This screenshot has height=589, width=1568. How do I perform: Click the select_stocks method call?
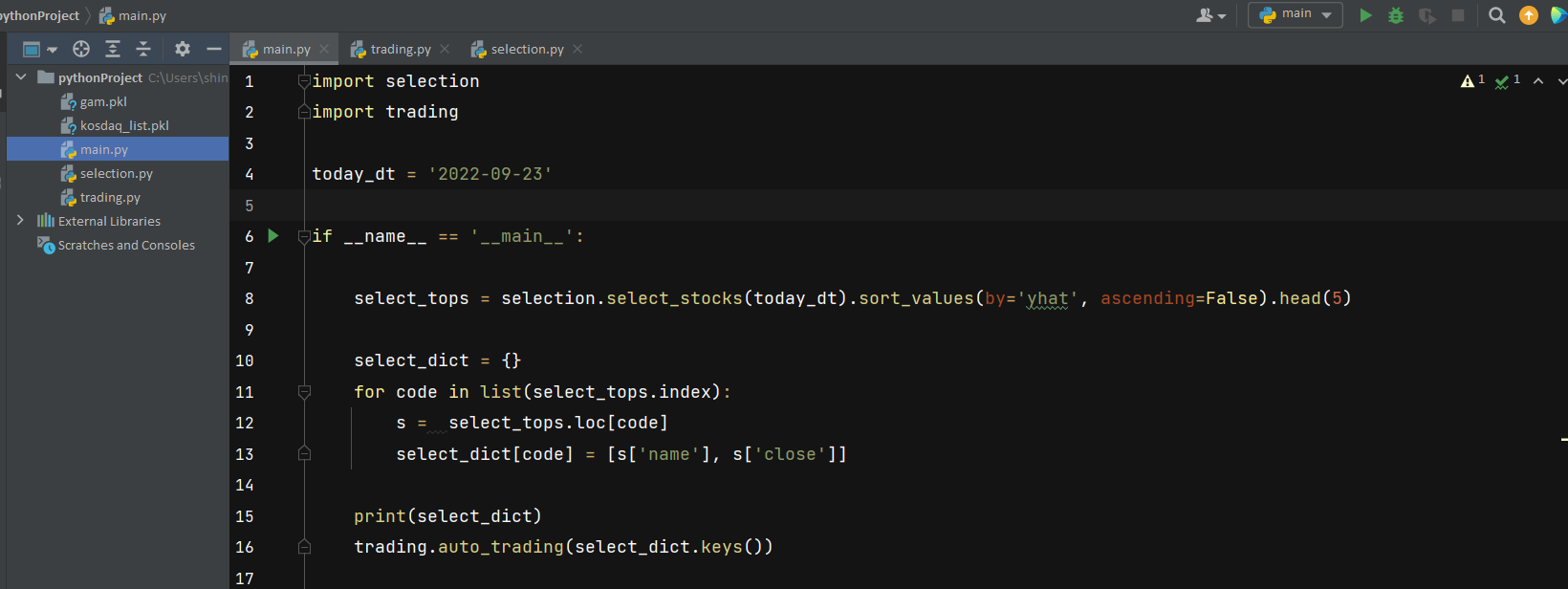click(x=674, y=298)
